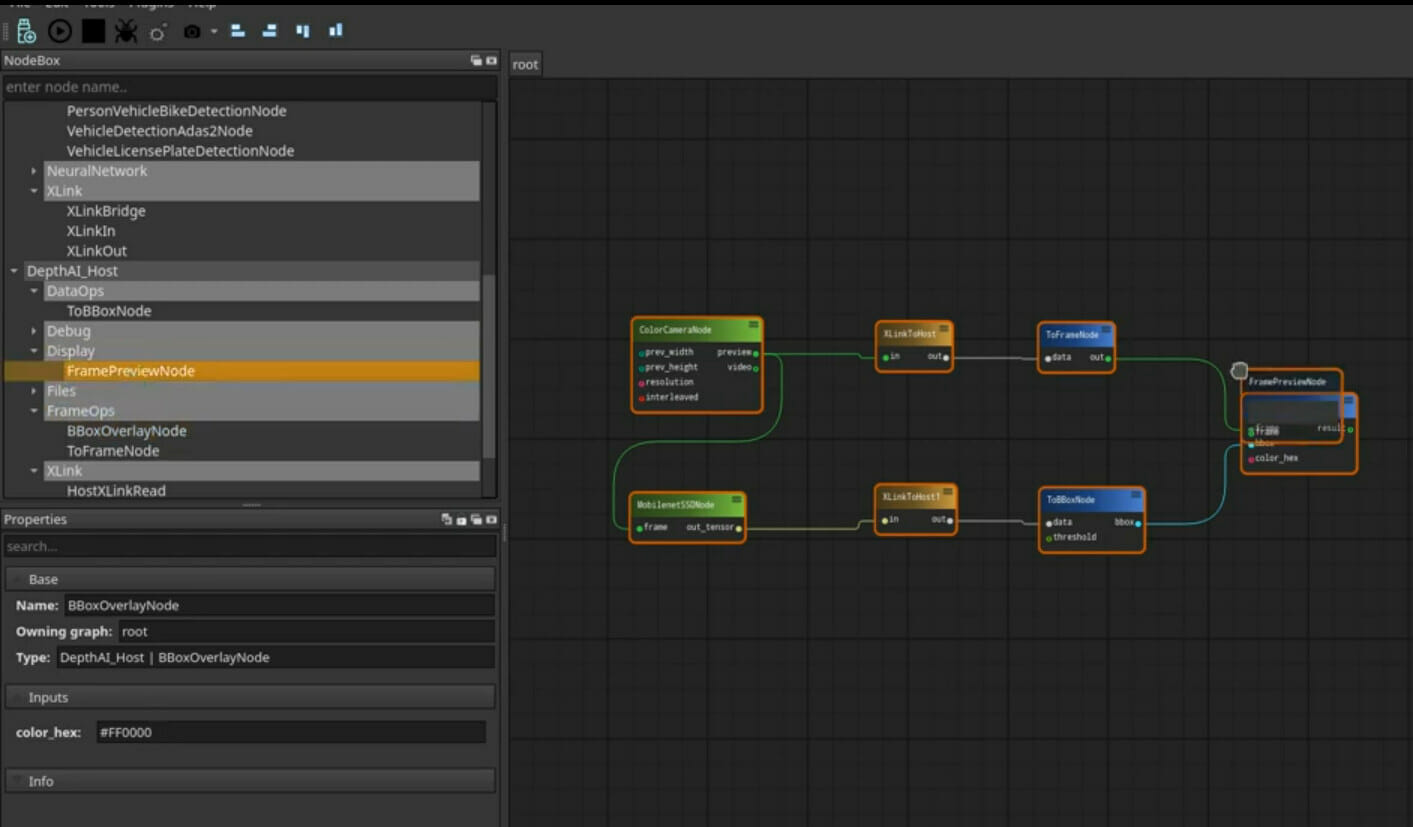Viewport: 1413px width, 827px height.
Task: Close the Properties panel
Action: pos(491,520)
